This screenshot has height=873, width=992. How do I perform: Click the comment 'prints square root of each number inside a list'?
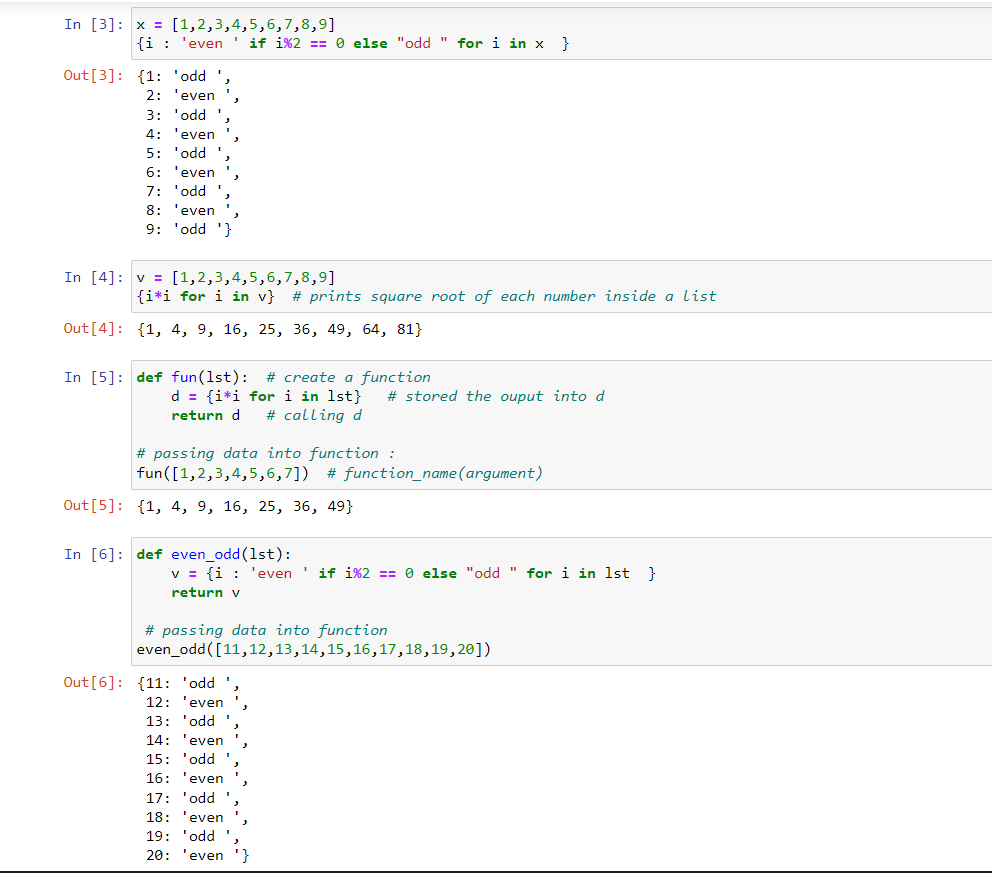[x=512, y=297]
